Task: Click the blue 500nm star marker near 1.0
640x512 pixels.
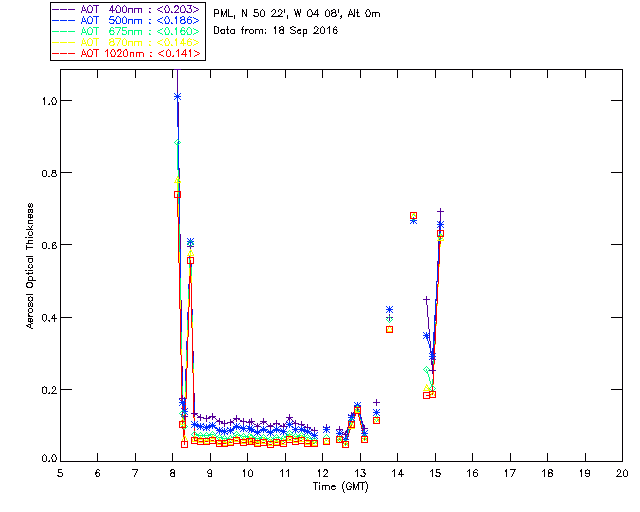Action: [177, 97]
